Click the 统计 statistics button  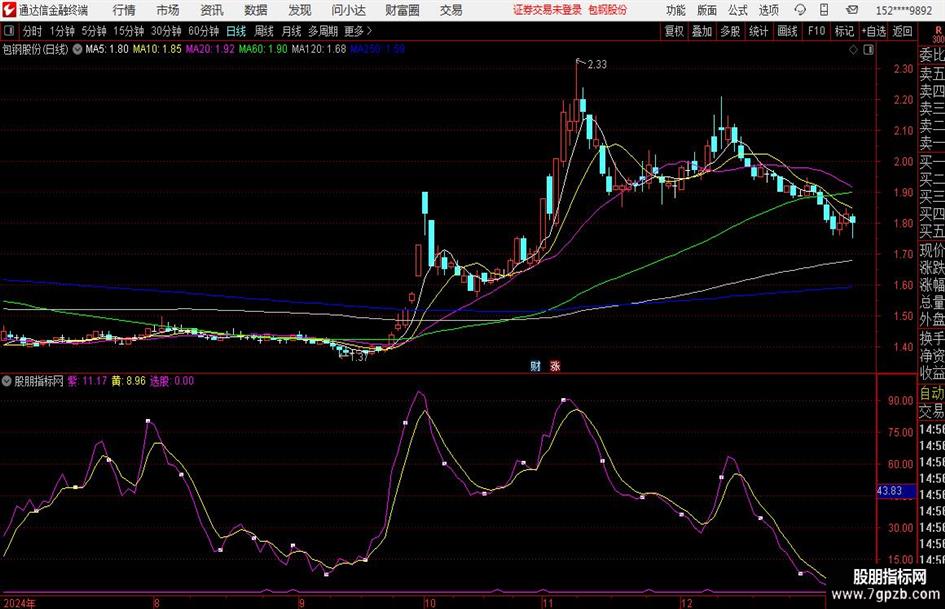[x=759, y=31]
